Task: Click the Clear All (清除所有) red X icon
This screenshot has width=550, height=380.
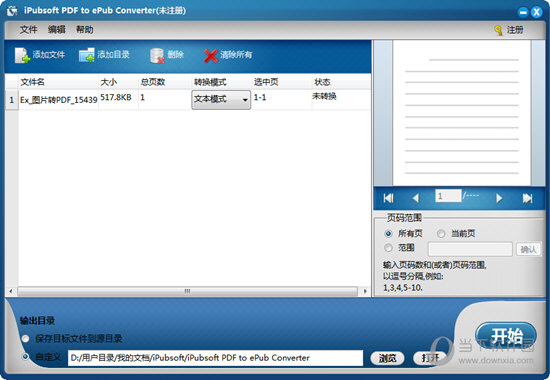Action: coord(211,55)
